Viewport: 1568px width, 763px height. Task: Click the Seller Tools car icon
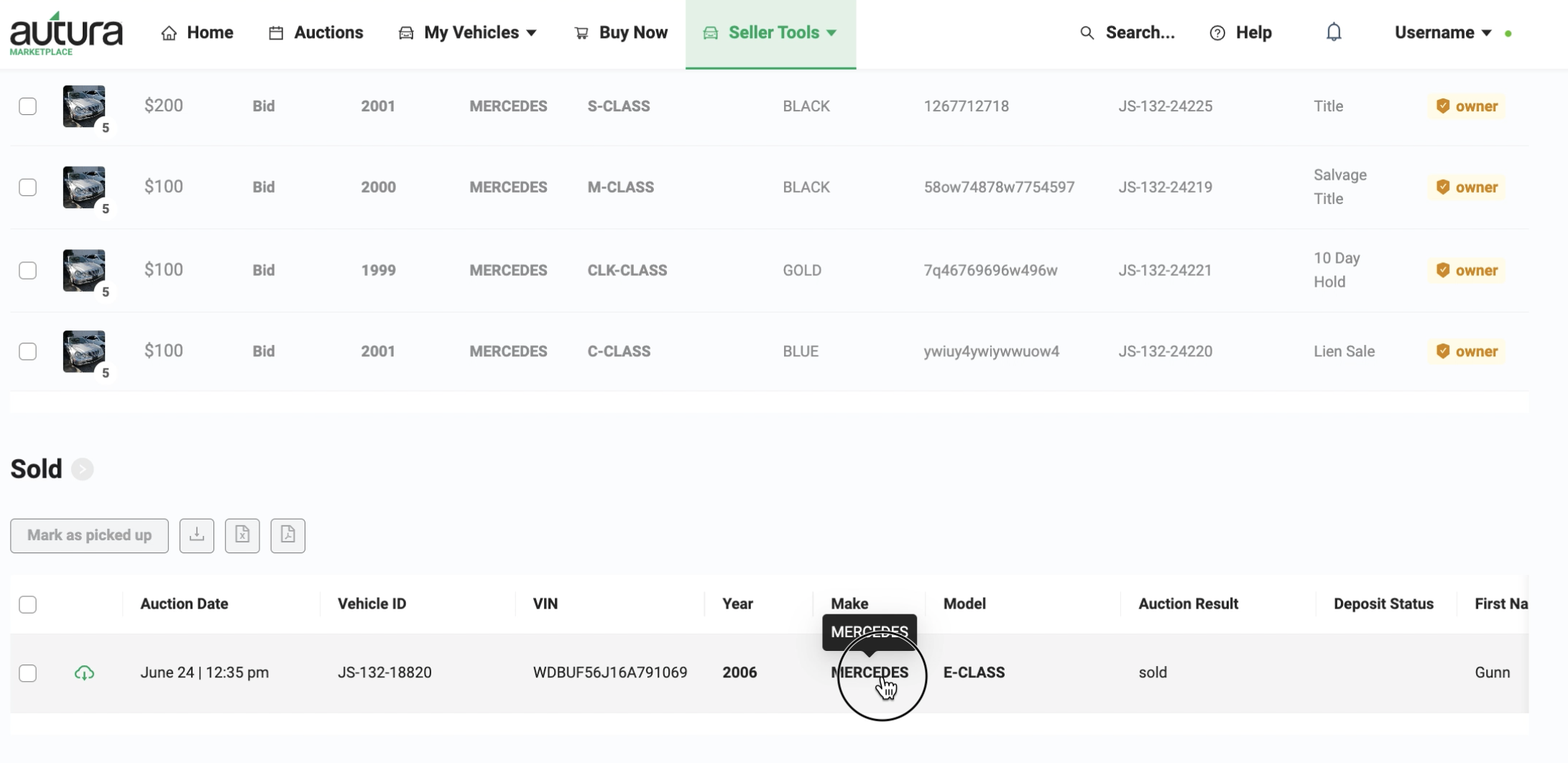click(x=711, y=33)
